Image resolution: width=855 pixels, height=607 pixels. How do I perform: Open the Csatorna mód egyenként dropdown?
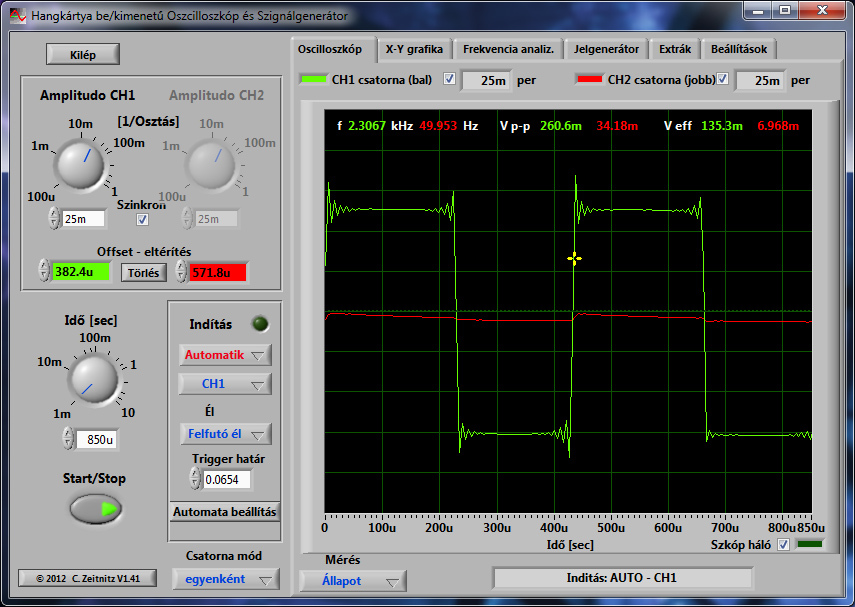coord(226,579)
